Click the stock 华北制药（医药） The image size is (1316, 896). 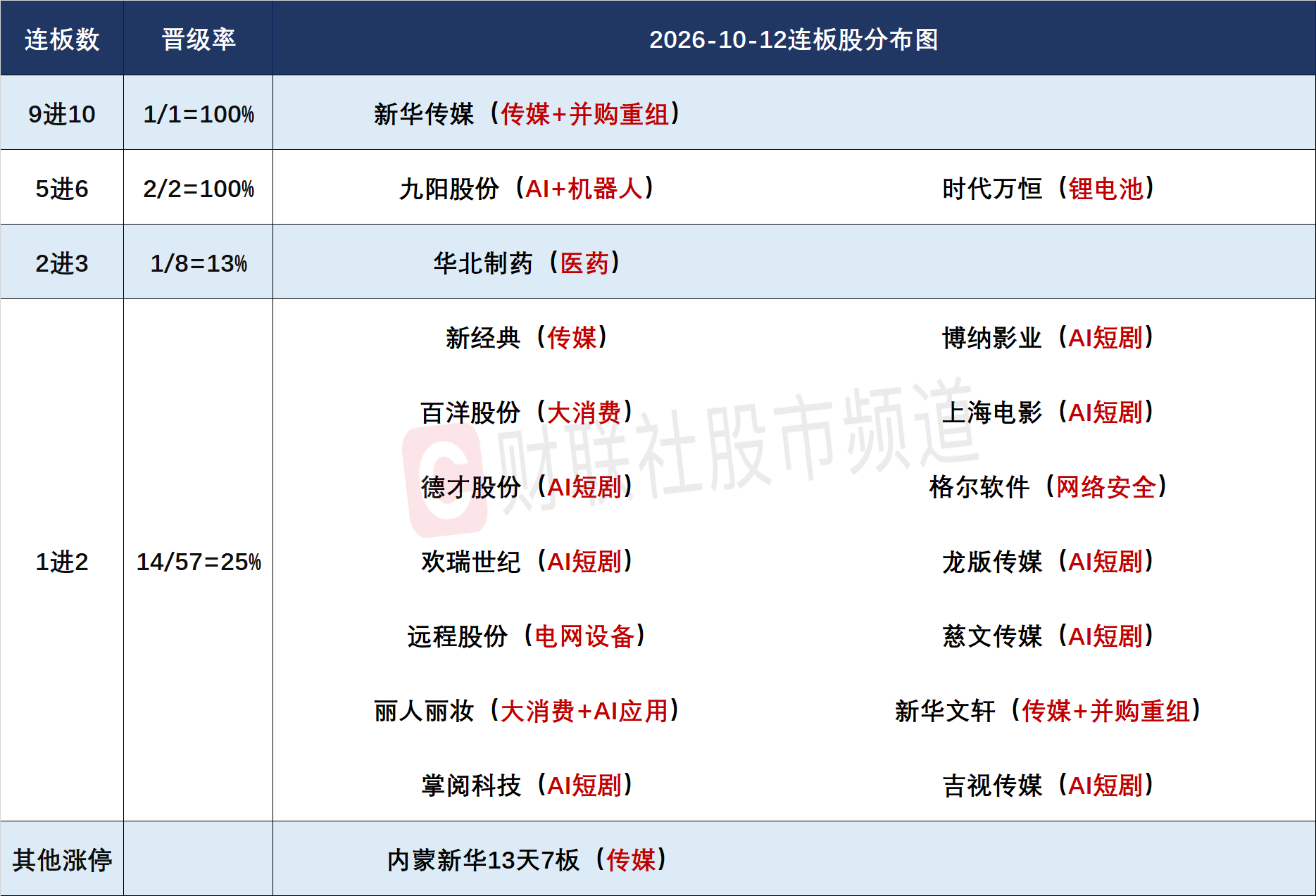pos(527,263)
